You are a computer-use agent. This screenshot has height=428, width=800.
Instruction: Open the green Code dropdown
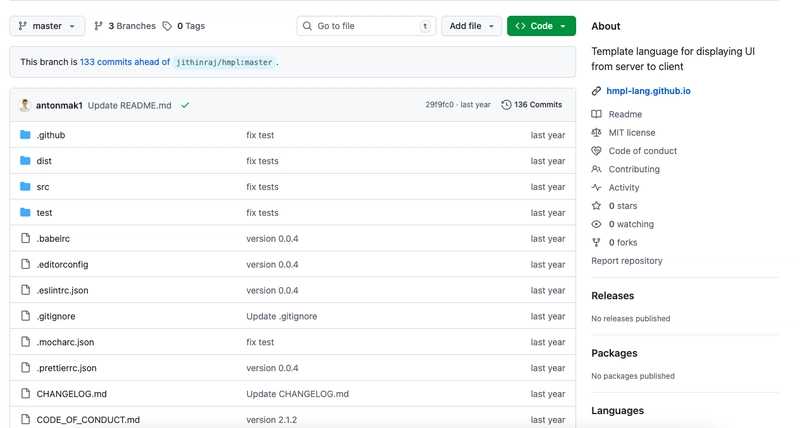(541, 26)
